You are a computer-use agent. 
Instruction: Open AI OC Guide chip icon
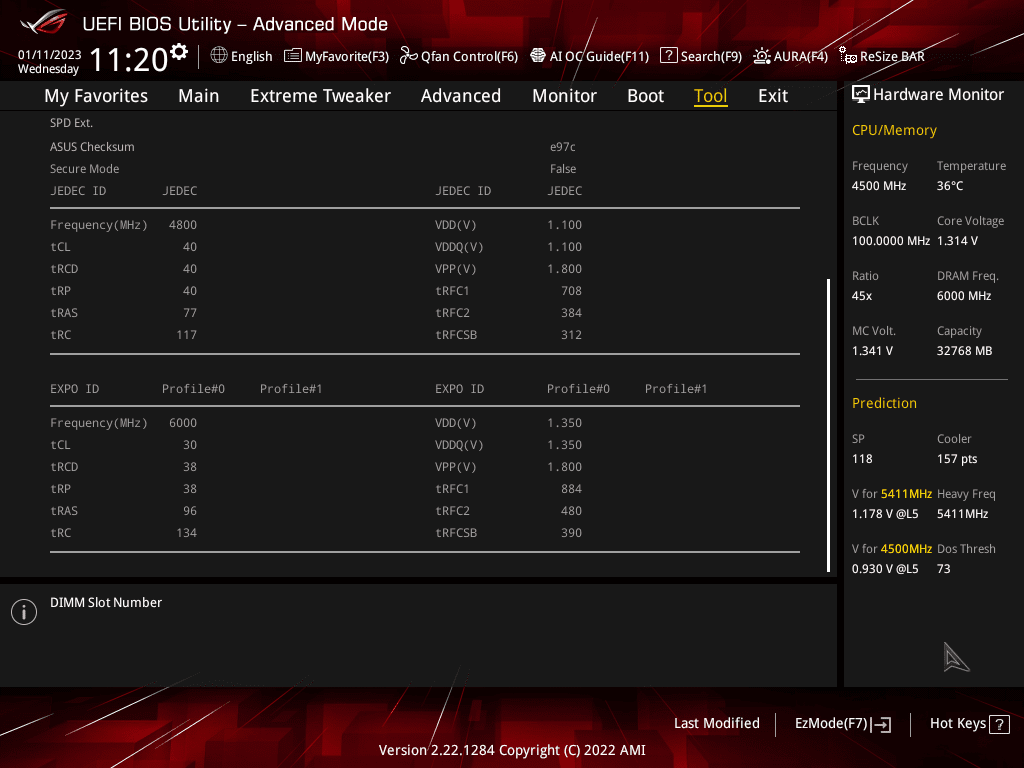point(537,56)
